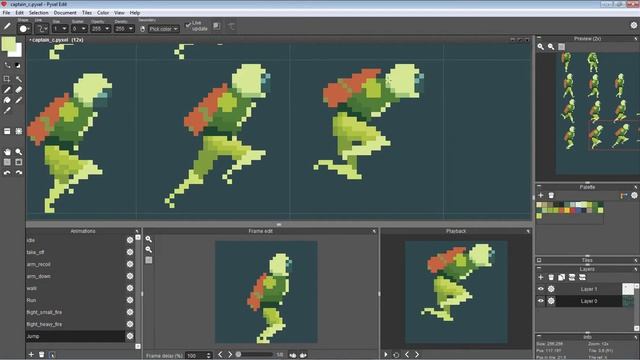
Task: Select the Magic Wand tool
Action: 19,79
